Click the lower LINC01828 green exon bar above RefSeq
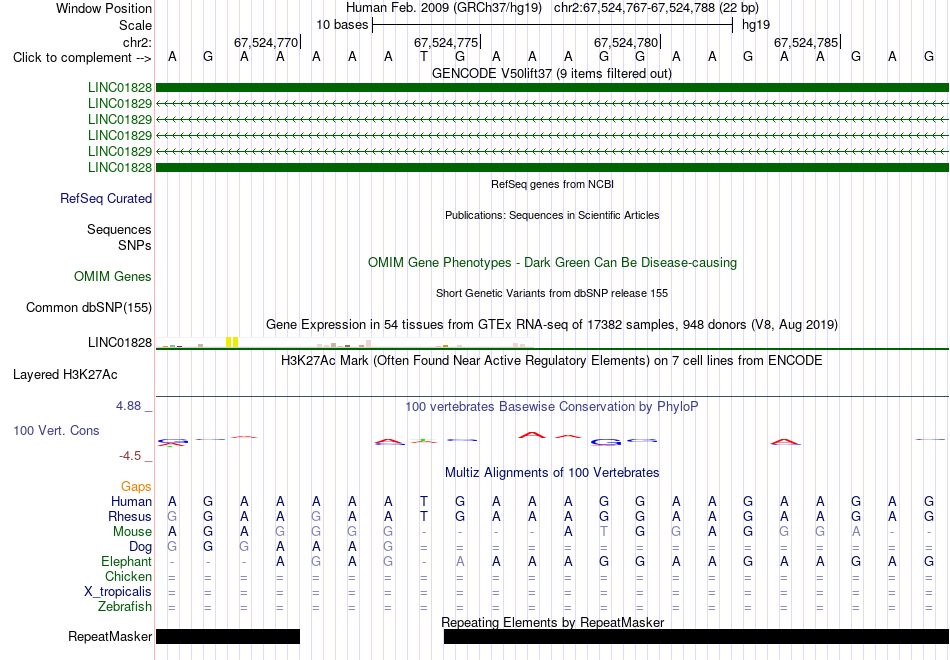 pos(552,167)
